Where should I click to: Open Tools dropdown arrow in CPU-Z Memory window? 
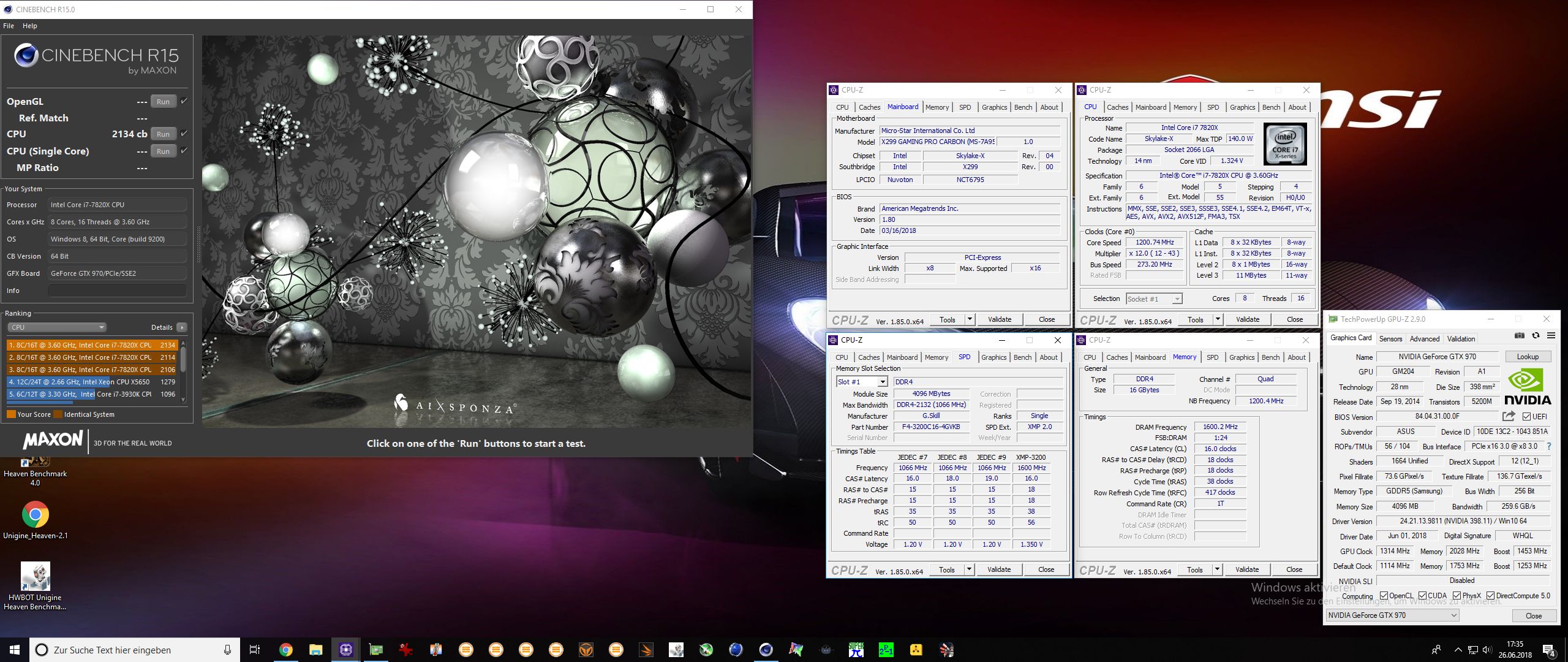1217,569
